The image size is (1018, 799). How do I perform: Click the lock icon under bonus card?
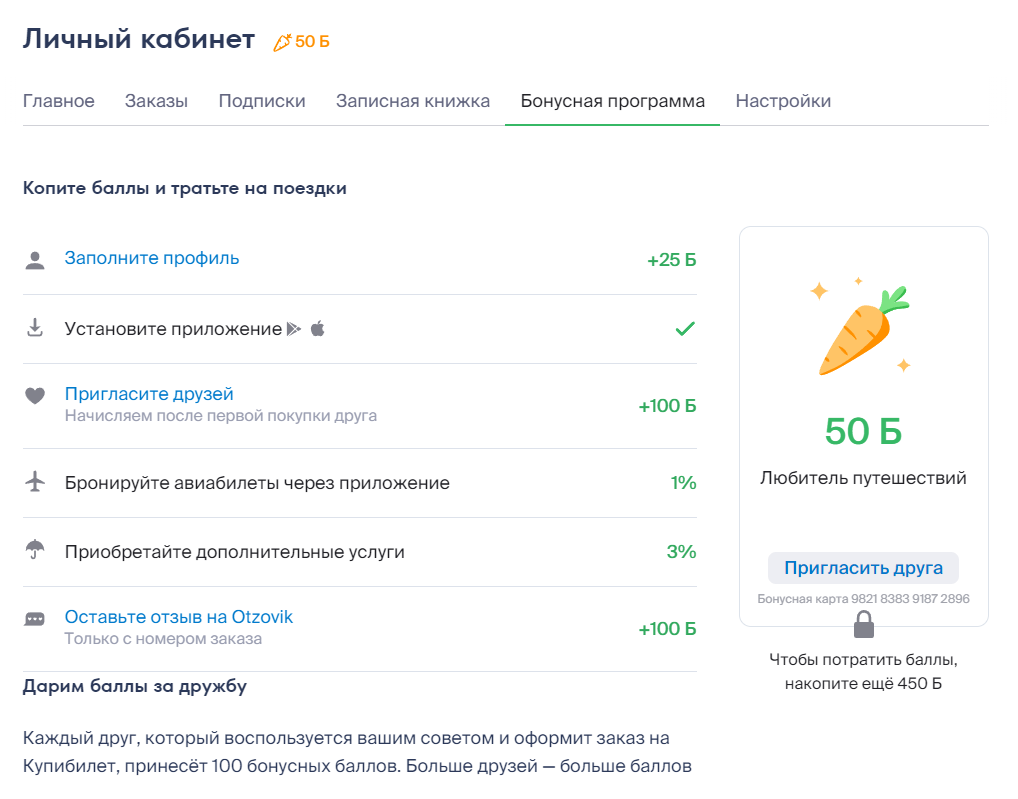[863, 625]
